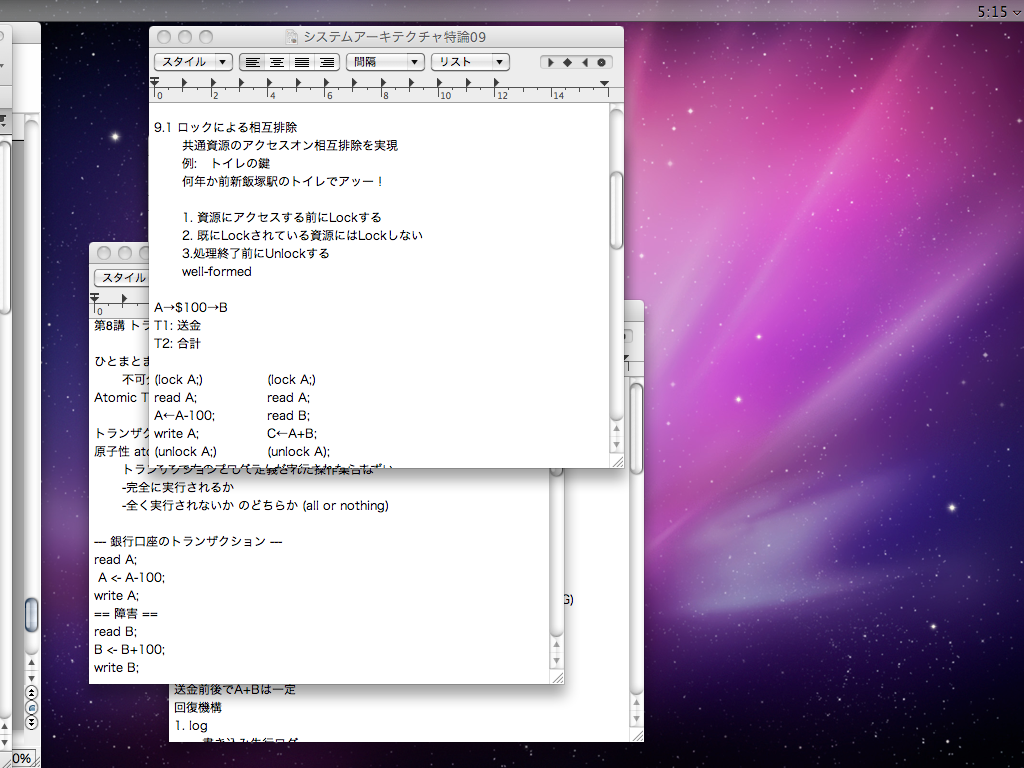Viewport: 1024px width, 768px height.
Task: Click 'read B;' in the front window
Action: point(289,415)
